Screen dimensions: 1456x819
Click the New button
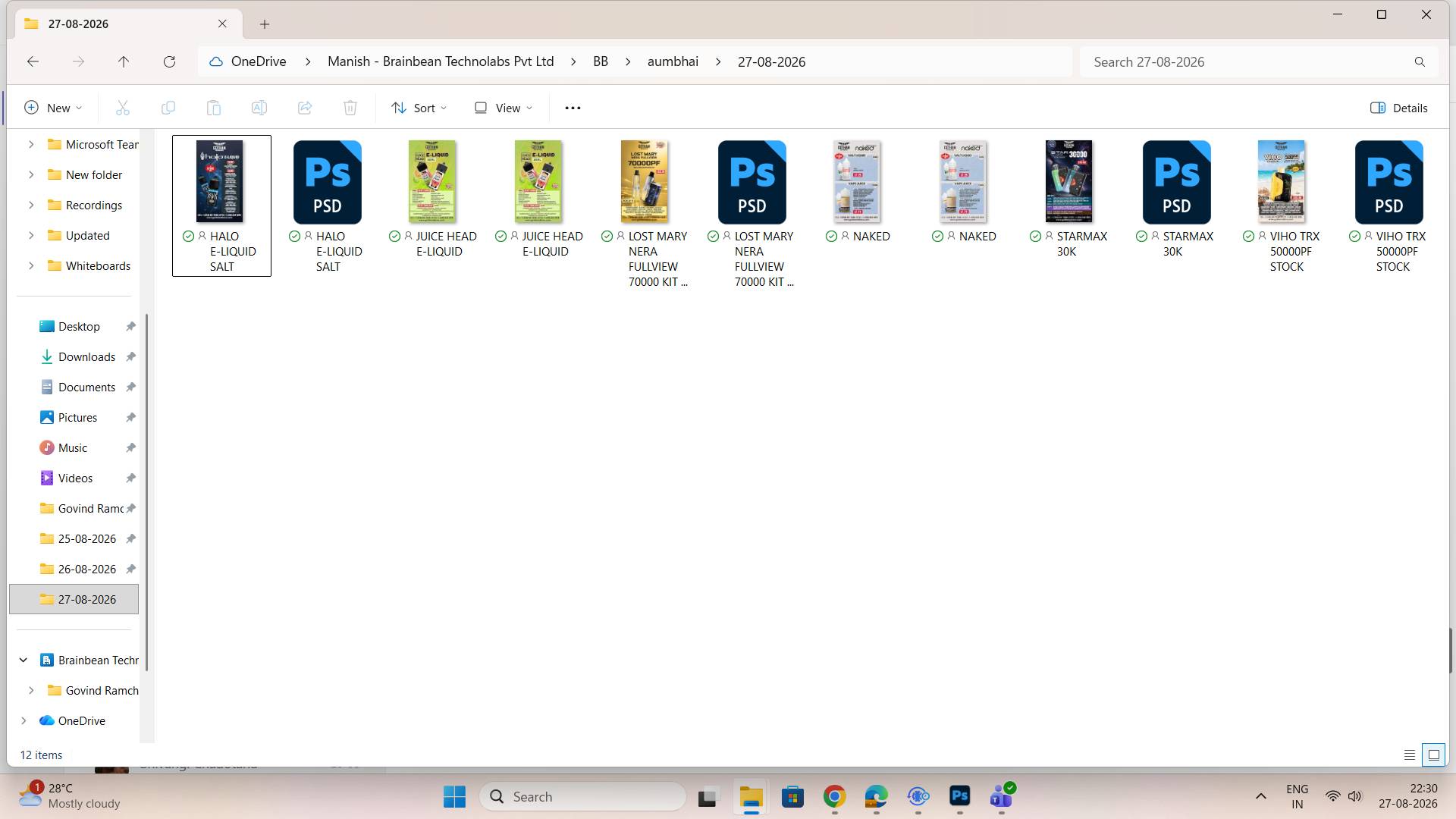pos(53,108)
